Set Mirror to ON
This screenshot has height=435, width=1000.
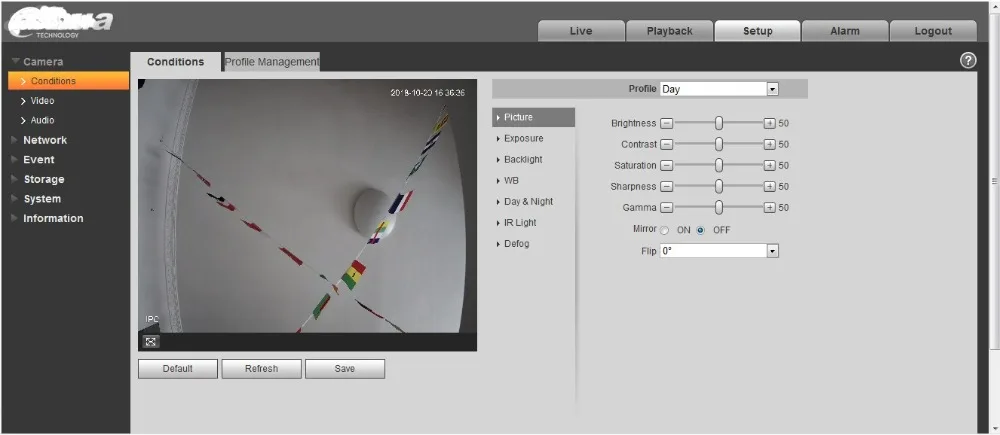click(665, 230)
